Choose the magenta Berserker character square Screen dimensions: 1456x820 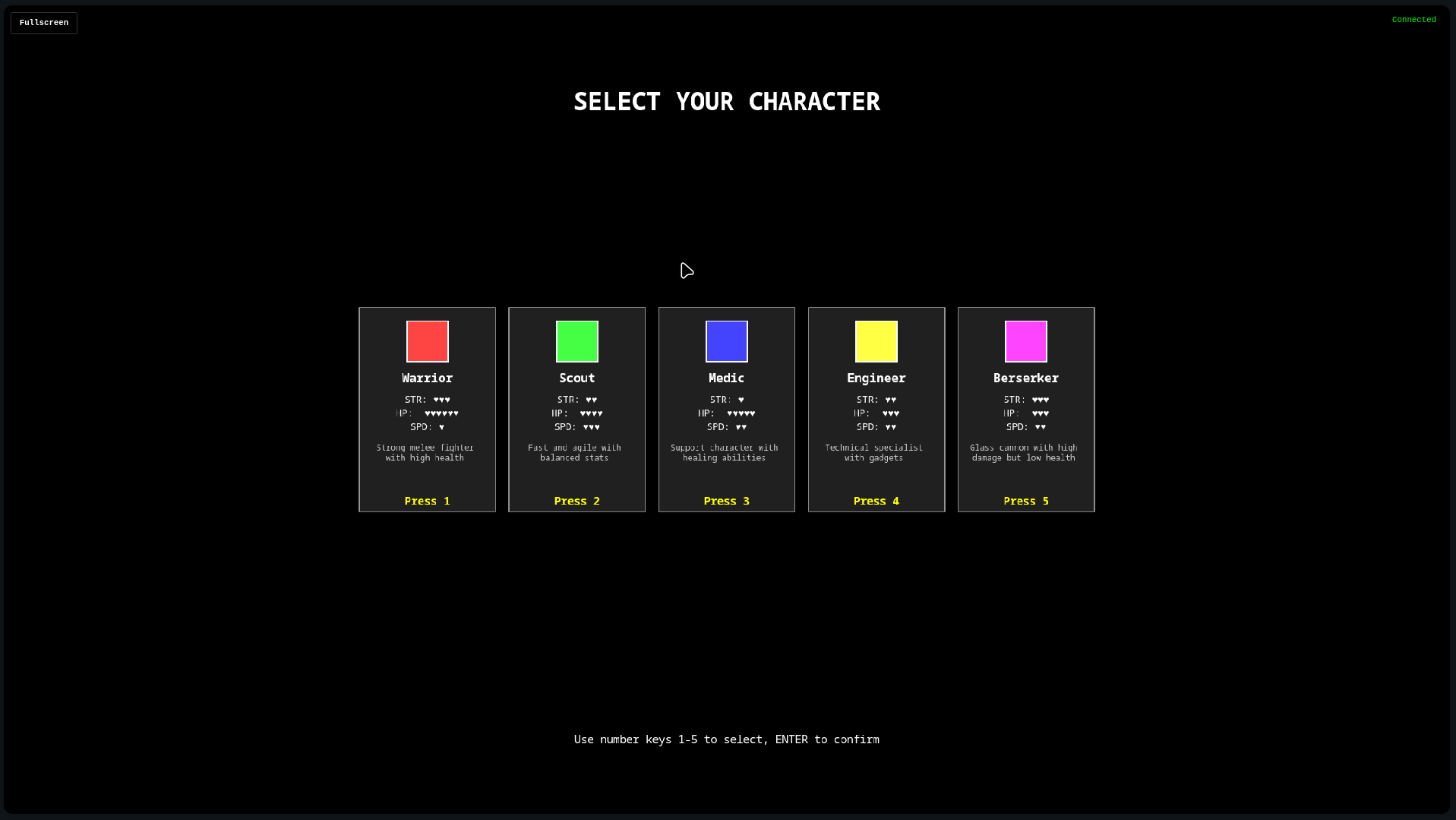point(1026,341)
